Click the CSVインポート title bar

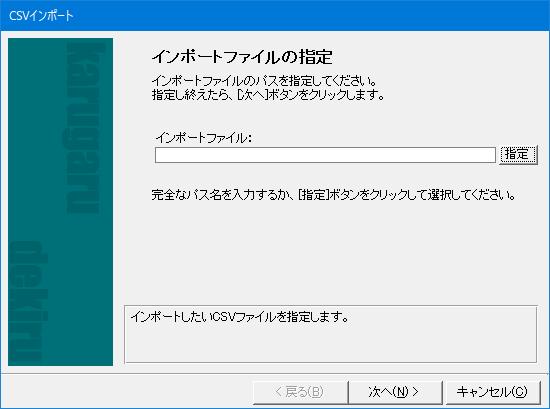pos(275,15)
